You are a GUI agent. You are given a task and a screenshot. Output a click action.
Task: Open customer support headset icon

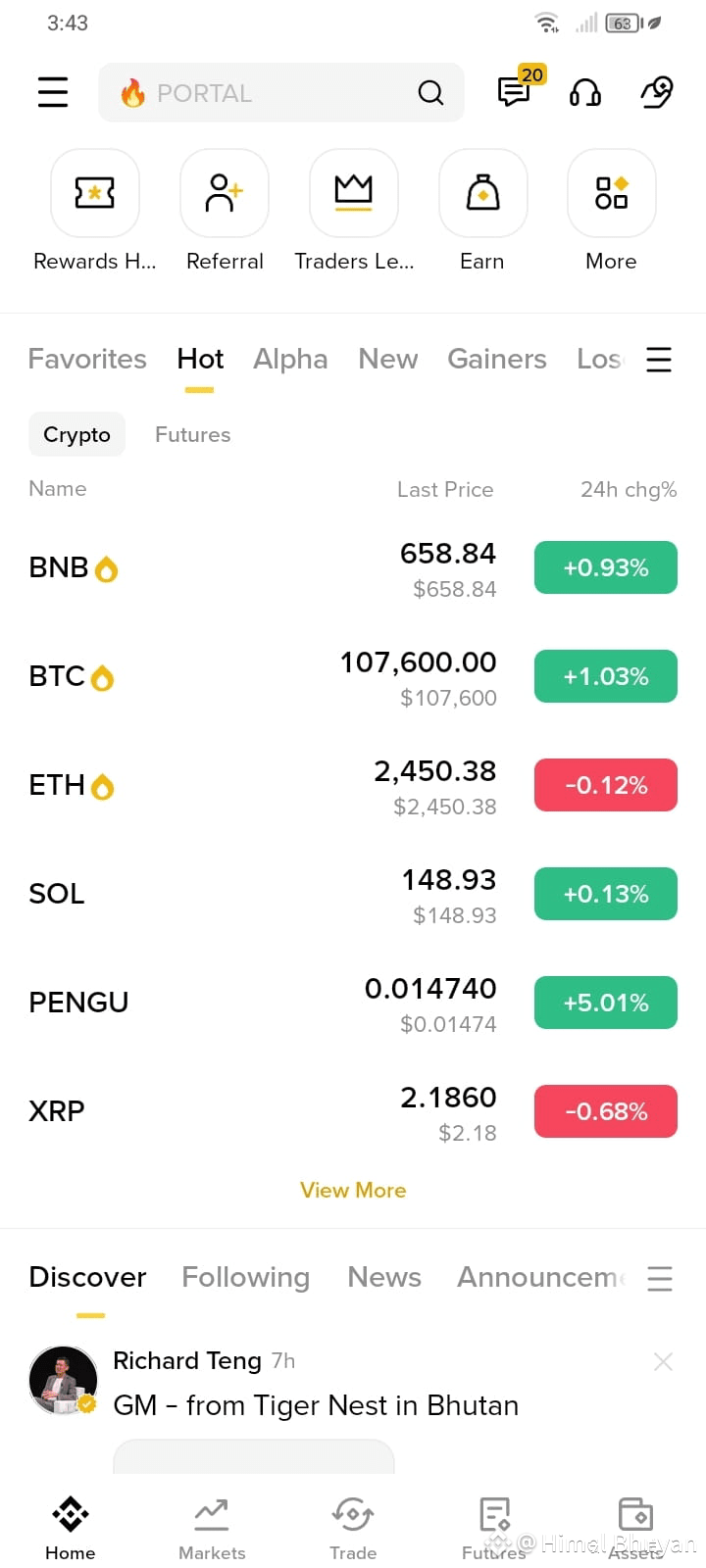pyautogui.click(x=585, y=93)
